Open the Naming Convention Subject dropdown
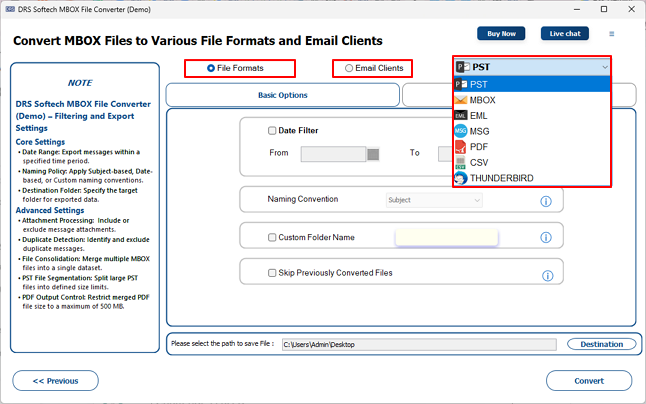 click(434, 200)
